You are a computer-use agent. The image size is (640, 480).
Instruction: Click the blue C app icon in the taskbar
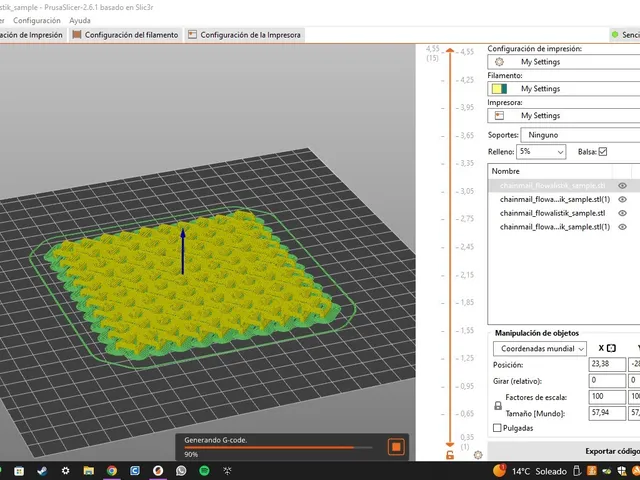[x=135, y=471]
